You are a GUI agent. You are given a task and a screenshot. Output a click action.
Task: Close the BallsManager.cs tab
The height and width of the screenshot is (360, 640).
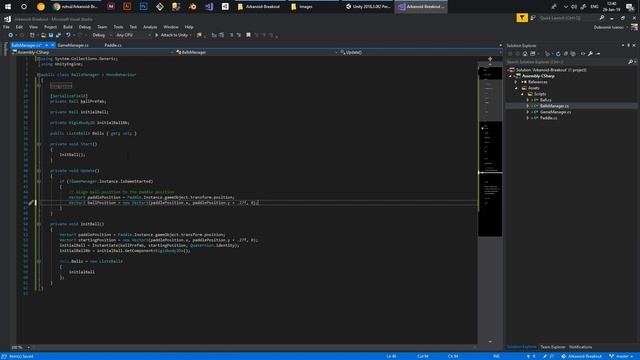coord(53,45)
